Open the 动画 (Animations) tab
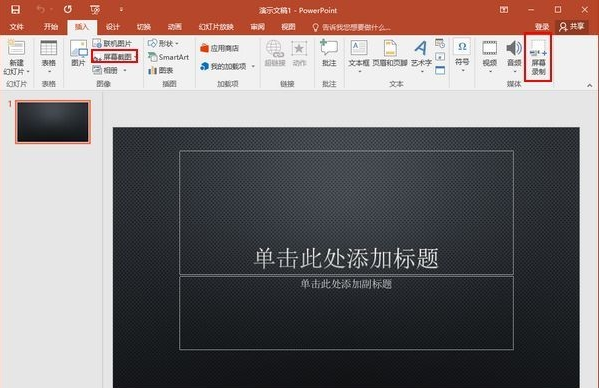 click(174, 27)
